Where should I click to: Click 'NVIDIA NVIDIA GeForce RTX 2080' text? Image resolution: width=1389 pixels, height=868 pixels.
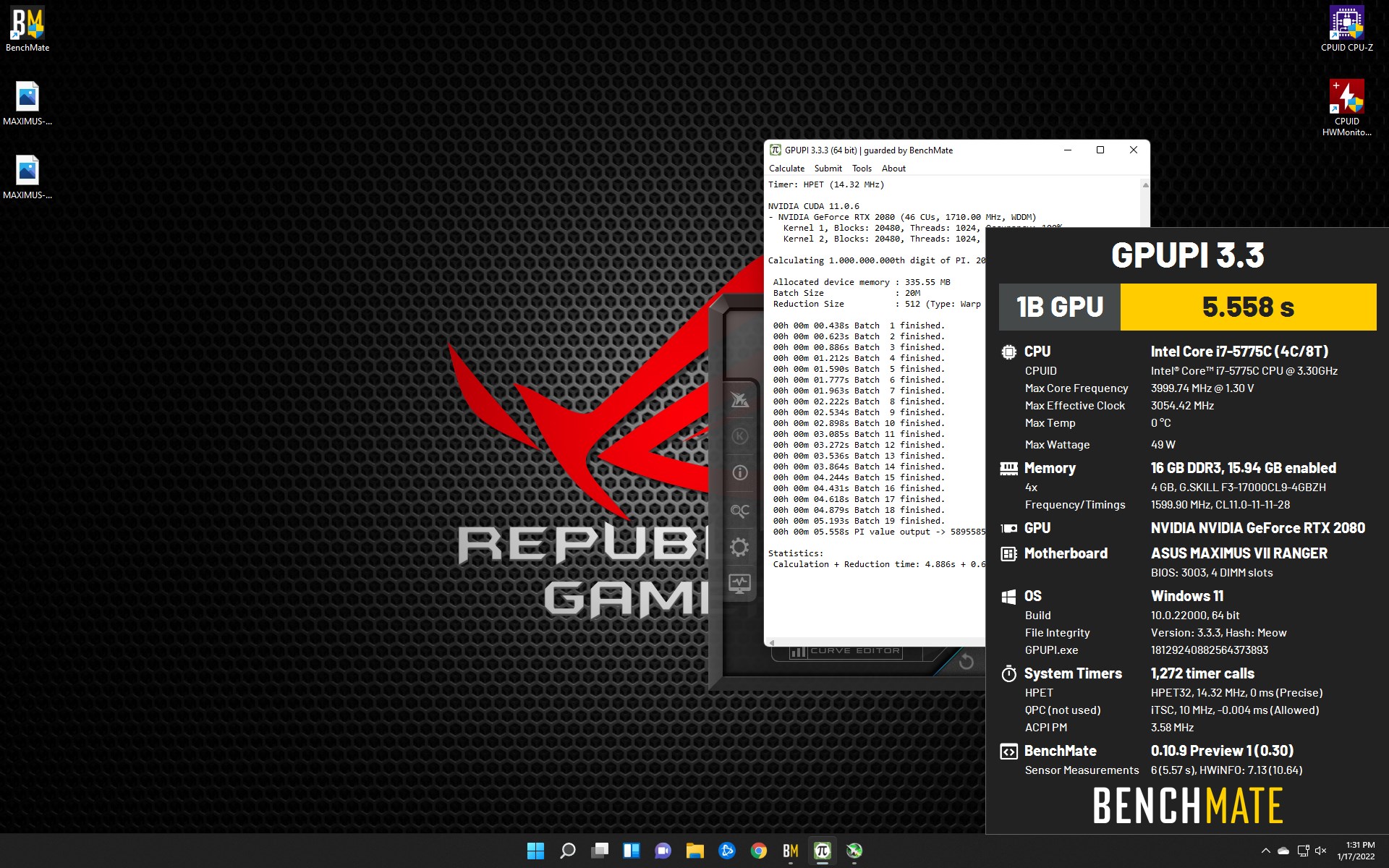click(1257, 528)
